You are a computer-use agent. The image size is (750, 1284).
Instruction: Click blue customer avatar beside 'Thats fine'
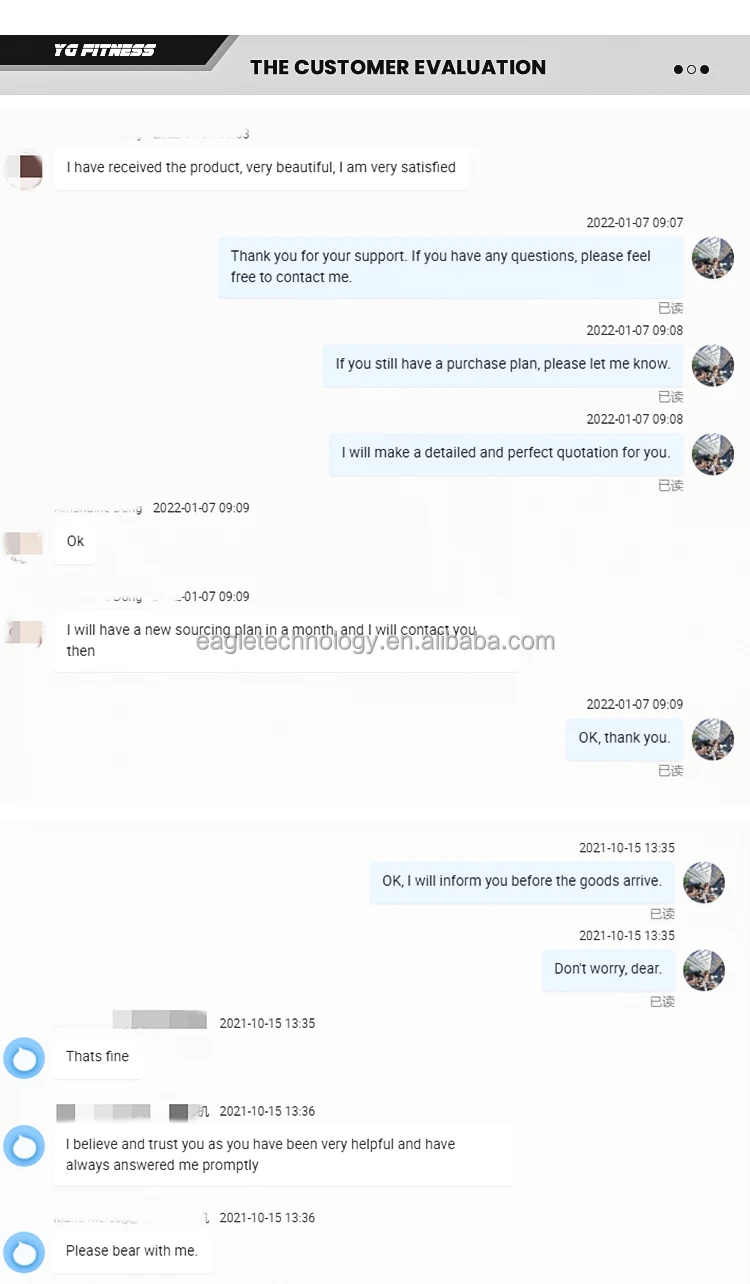[24, 1058]
